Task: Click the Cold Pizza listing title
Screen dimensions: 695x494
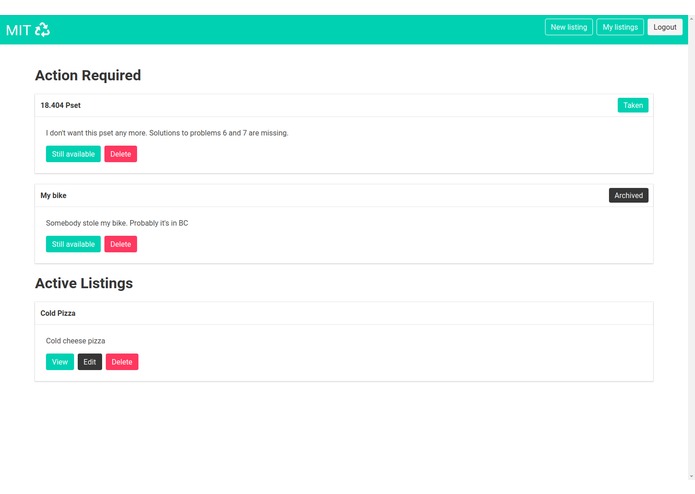Action: click(58, 313)
